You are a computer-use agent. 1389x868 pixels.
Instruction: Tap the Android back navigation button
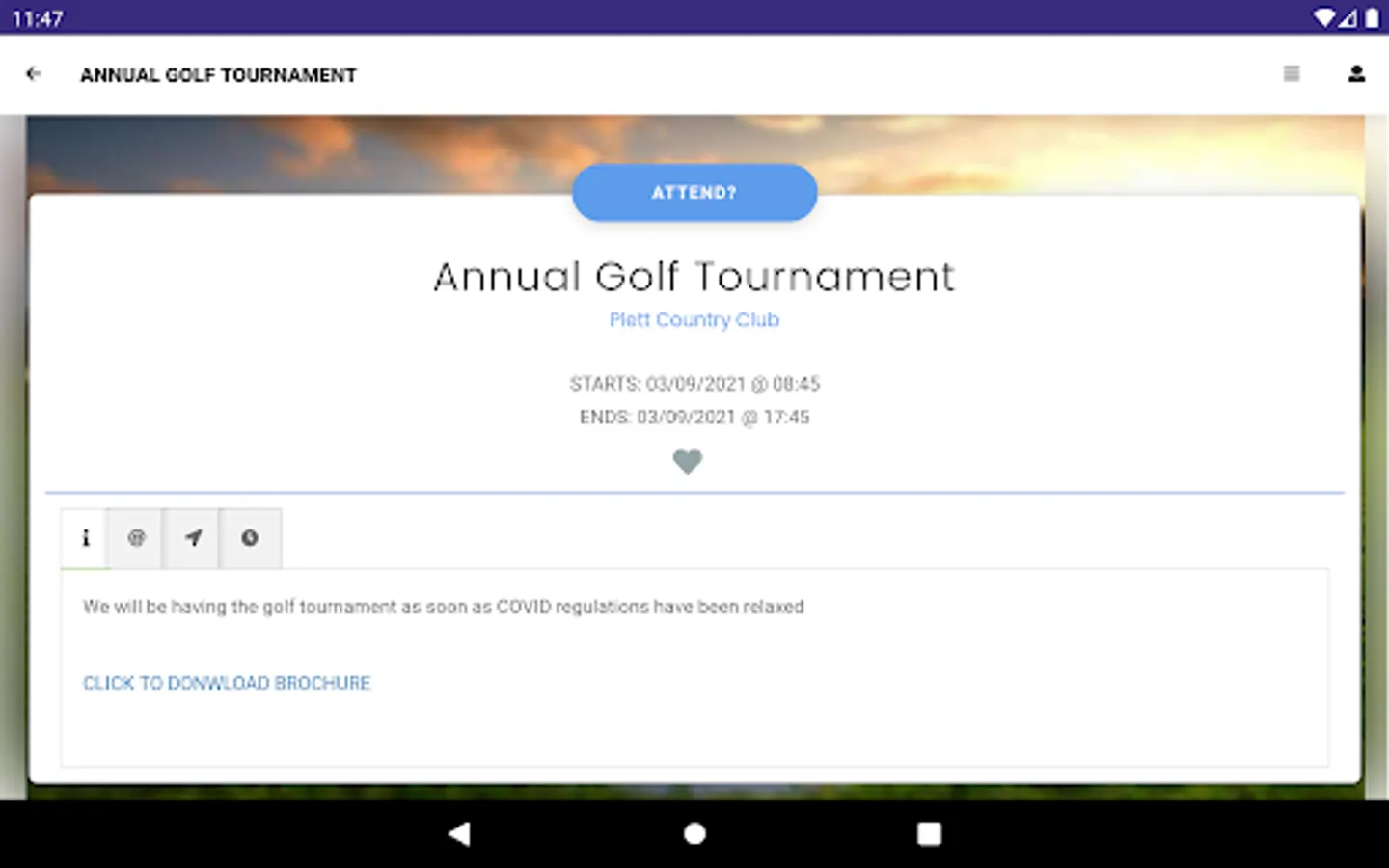tap(459, 834)
